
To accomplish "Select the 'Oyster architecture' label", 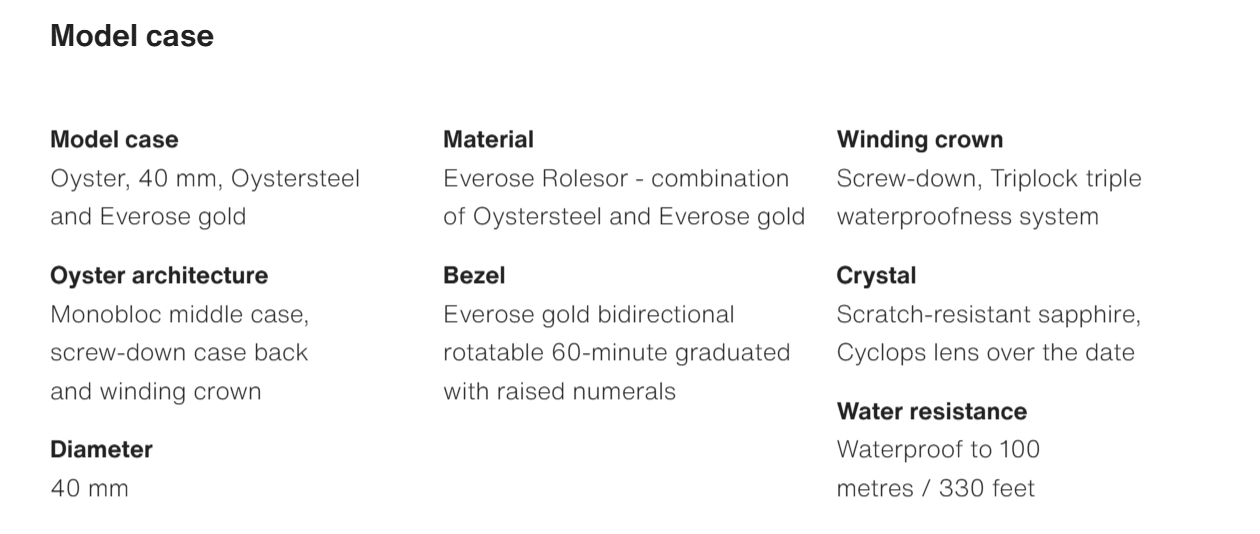I will [159, 275].
